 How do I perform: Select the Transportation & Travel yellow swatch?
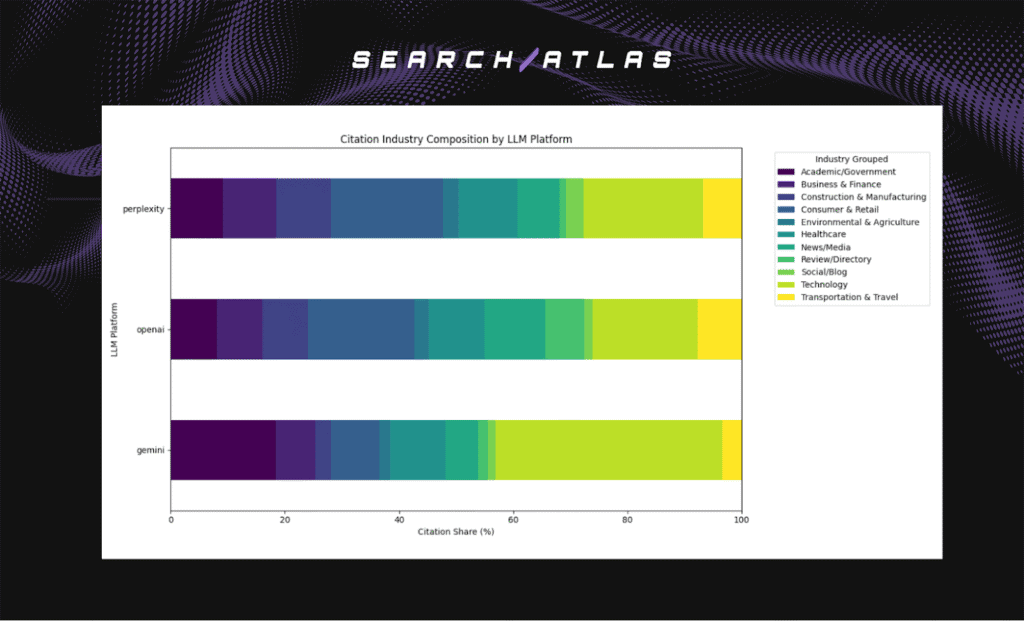point(786,297)
